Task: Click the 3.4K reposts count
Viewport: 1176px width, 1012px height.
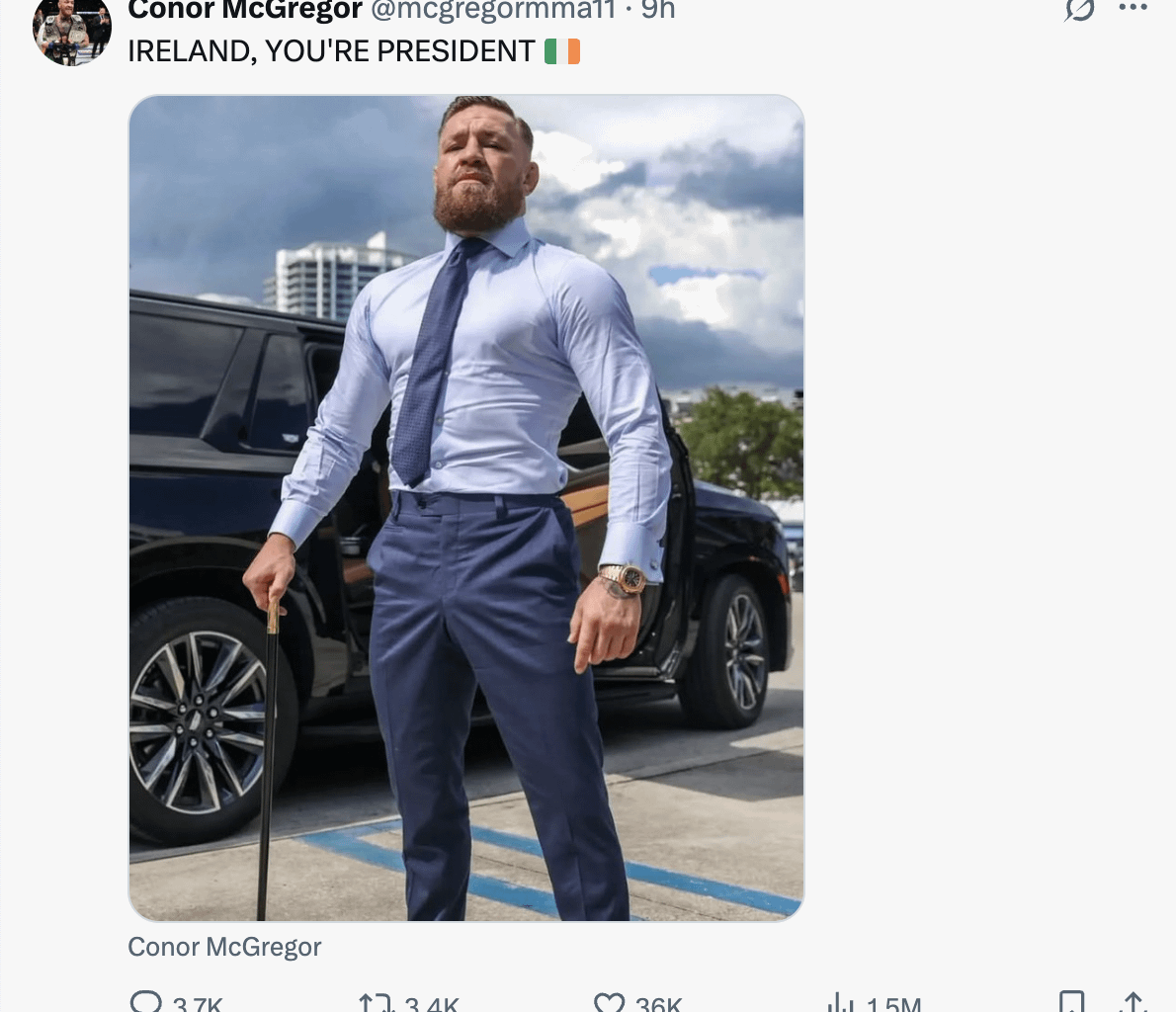Action: tap(432, 1004)
